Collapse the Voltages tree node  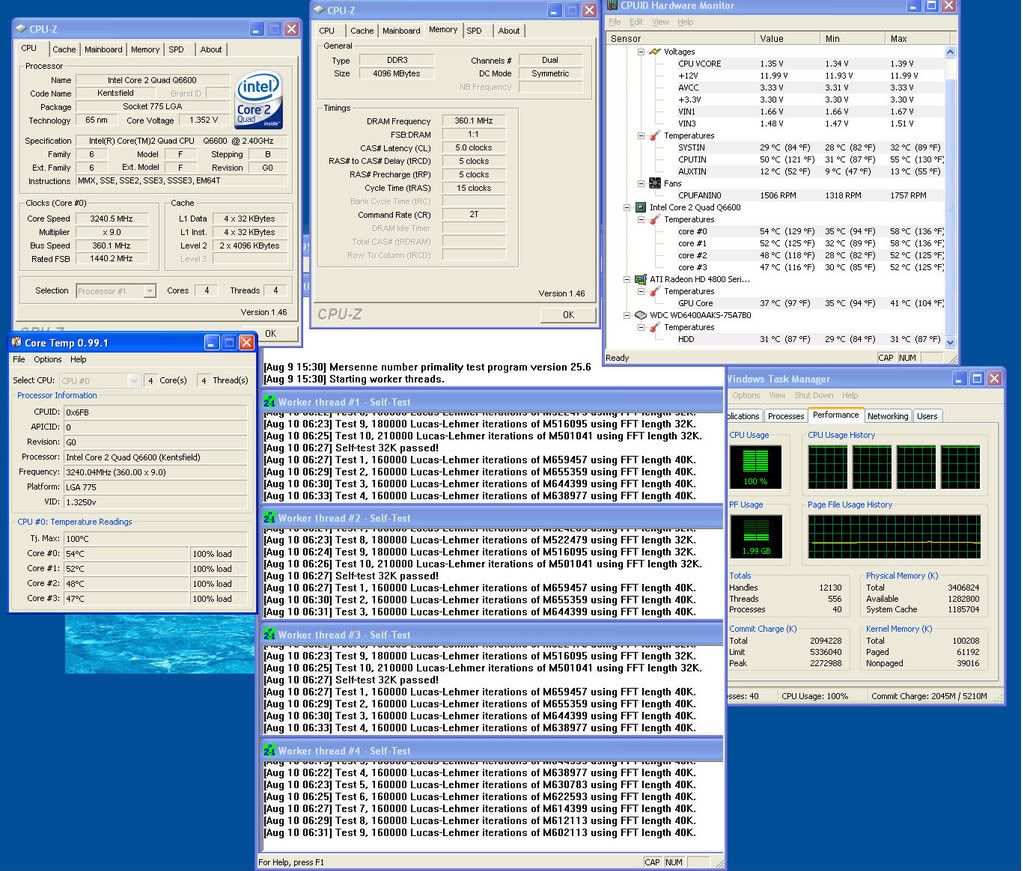(641, 52)
